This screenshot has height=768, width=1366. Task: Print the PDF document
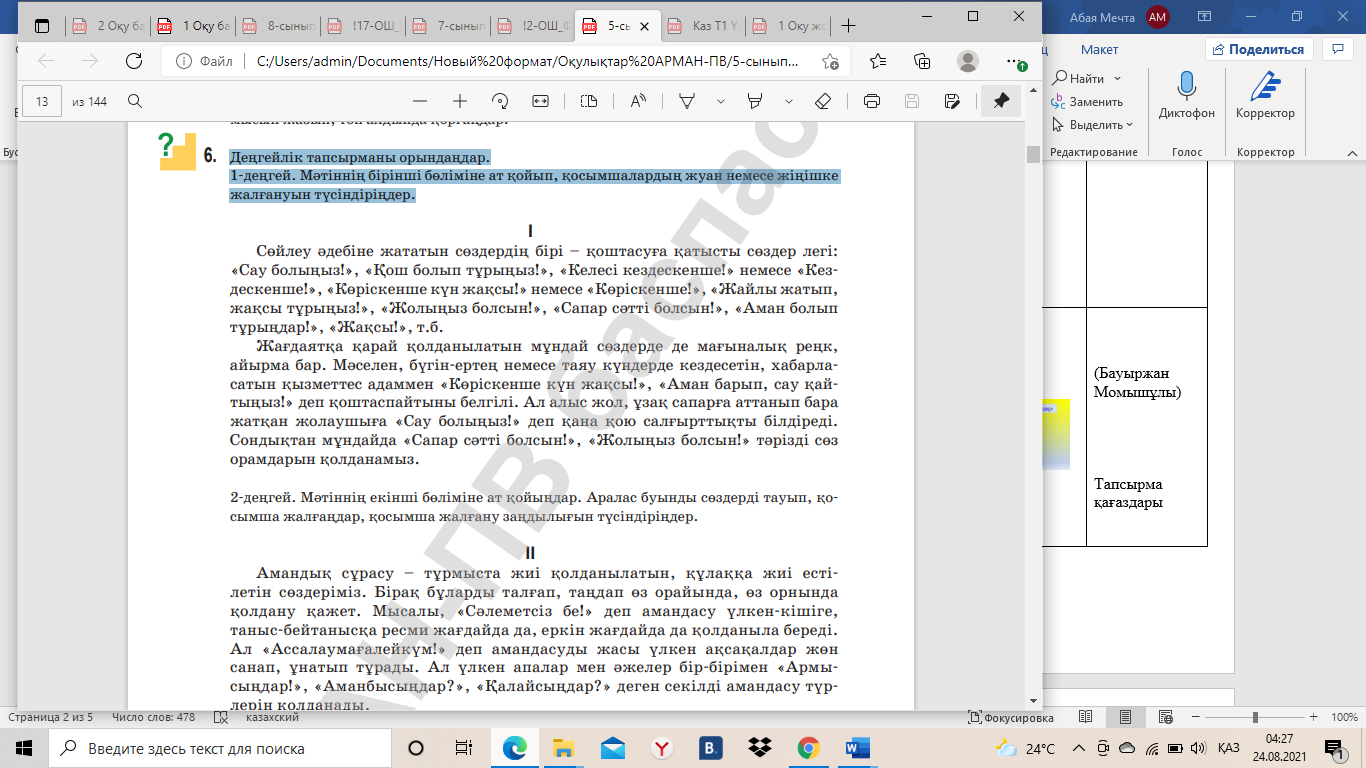pos(871,101)
